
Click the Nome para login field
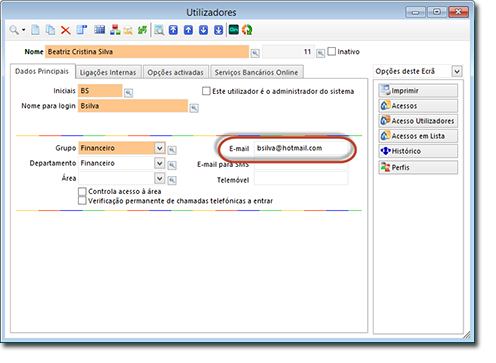tap(133, 106)
